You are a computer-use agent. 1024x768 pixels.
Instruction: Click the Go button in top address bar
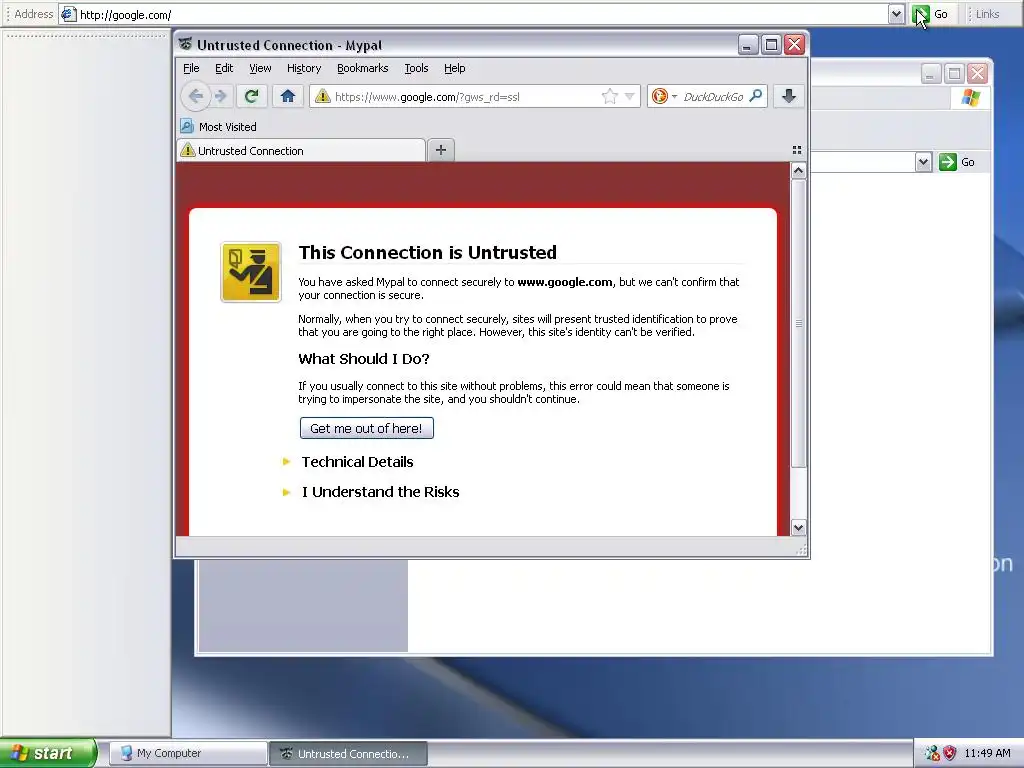pyautogui.click(x=930, y=14)
